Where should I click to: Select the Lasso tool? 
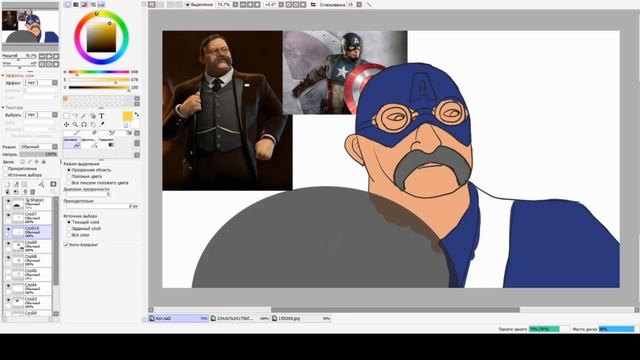coord(75,116)
